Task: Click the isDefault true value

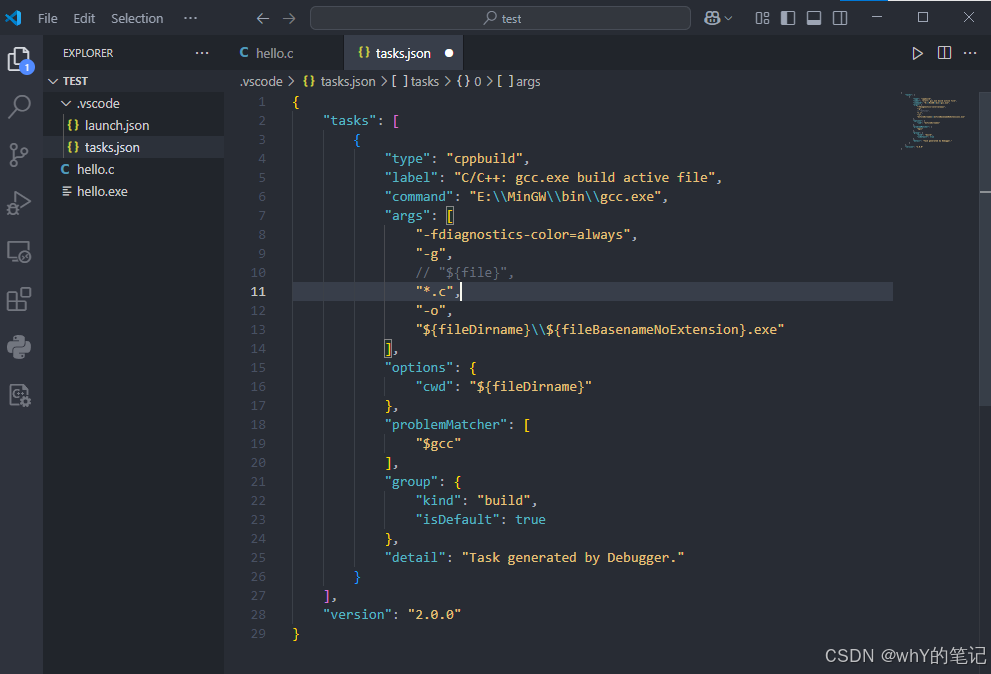Action: (x=530, y=520)
